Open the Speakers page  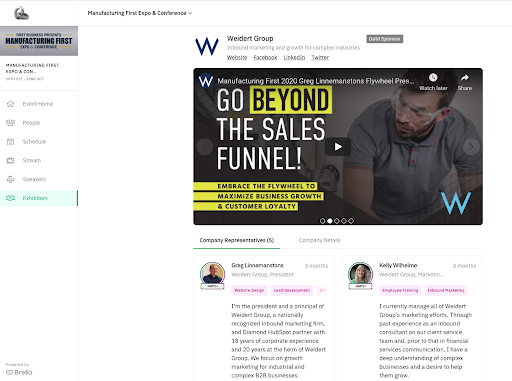[39, 179]
